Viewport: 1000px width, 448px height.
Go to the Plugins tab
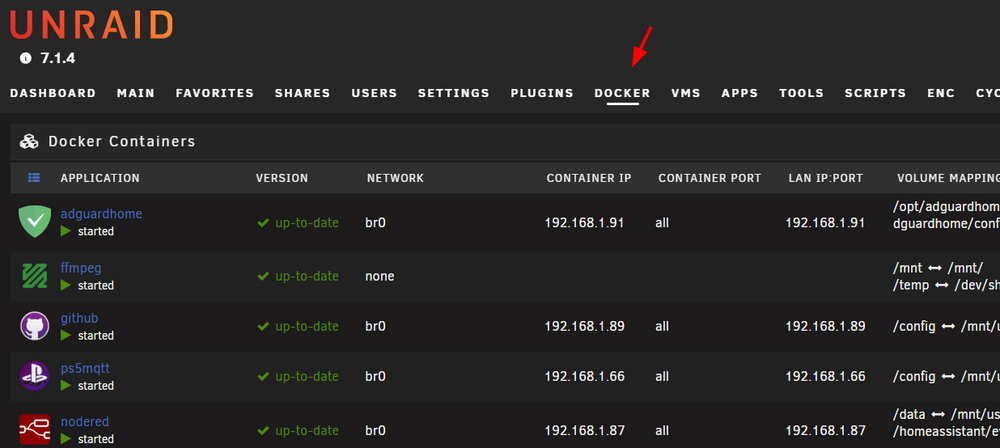pyautogui.click(x=542, y=93)
